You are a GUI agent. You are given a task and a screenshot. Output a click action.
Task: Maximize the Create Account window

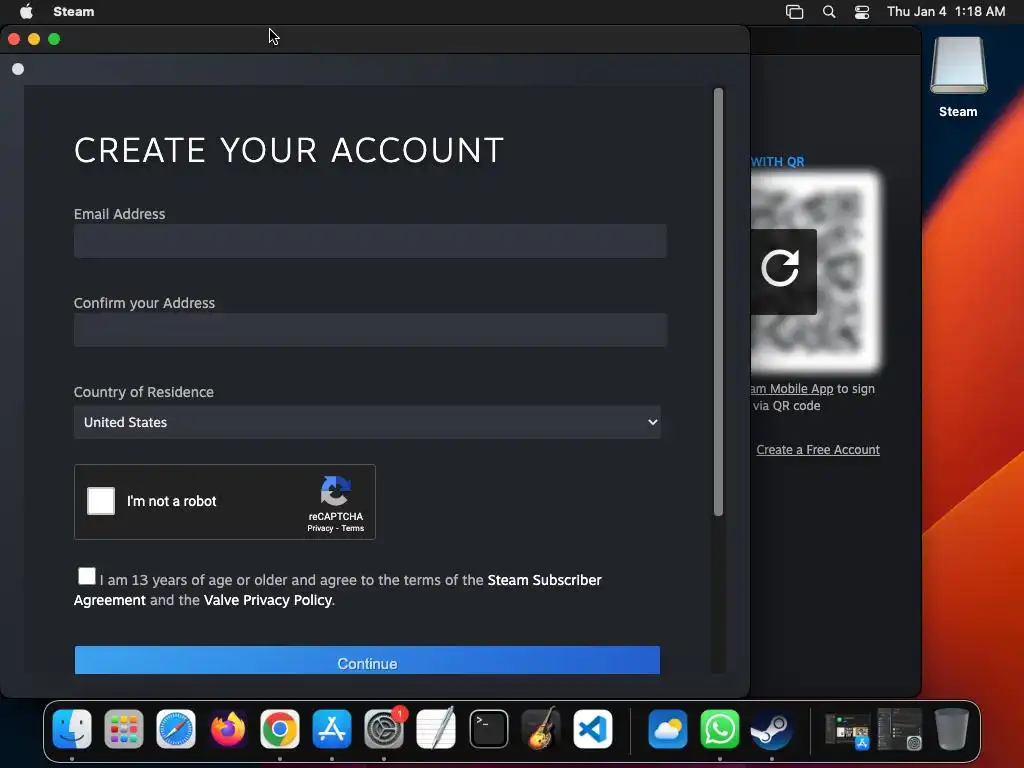click(x=54, y=39)
